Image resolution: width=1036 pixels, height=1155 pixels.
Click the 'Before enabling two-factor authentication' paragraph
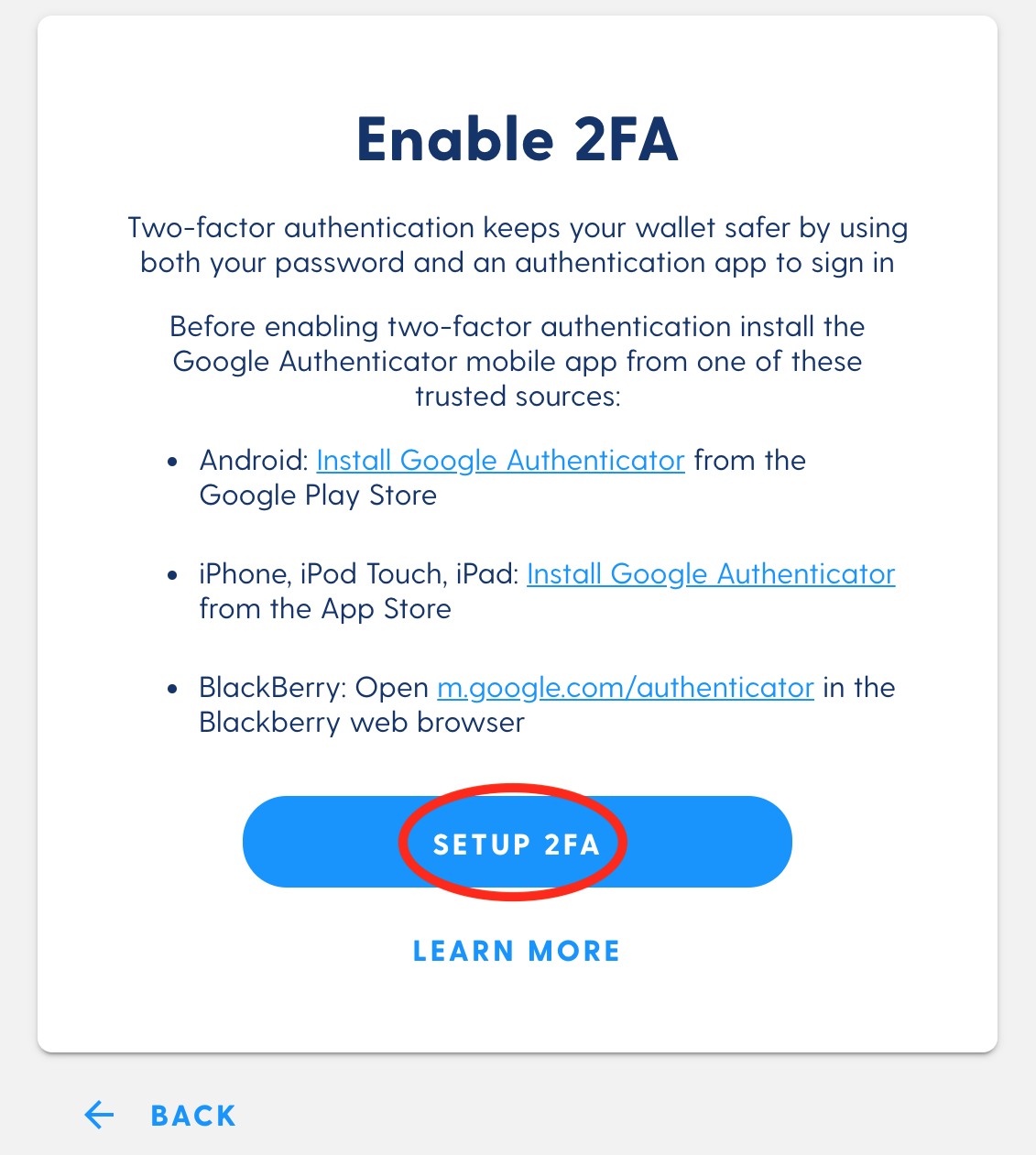pos(518,361)
